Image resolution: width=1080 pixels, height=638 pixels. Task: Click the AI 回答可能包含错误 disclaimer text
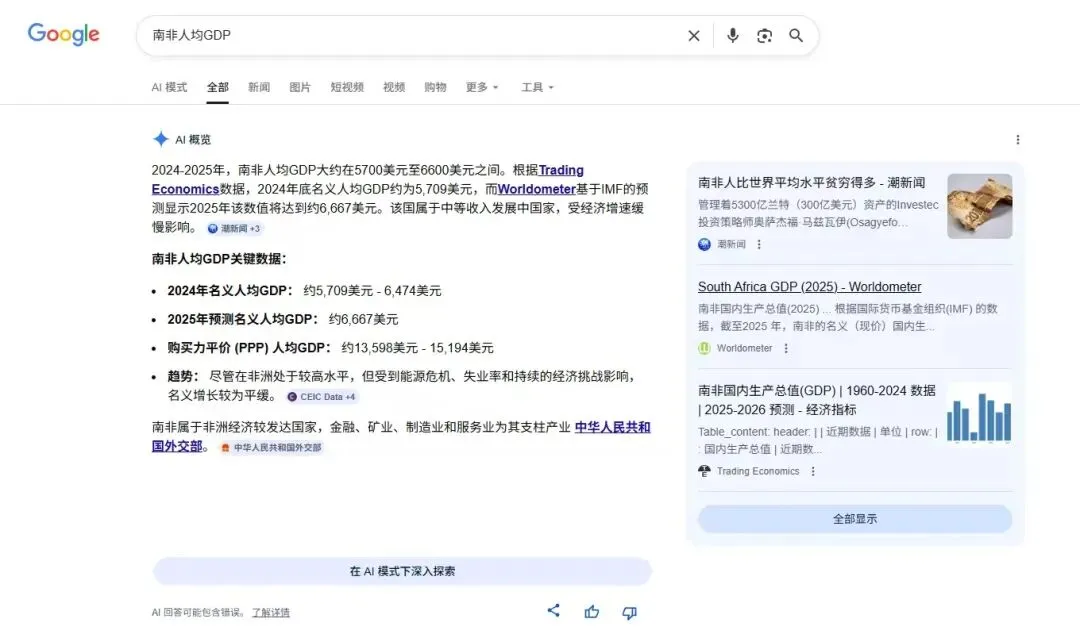198,613
